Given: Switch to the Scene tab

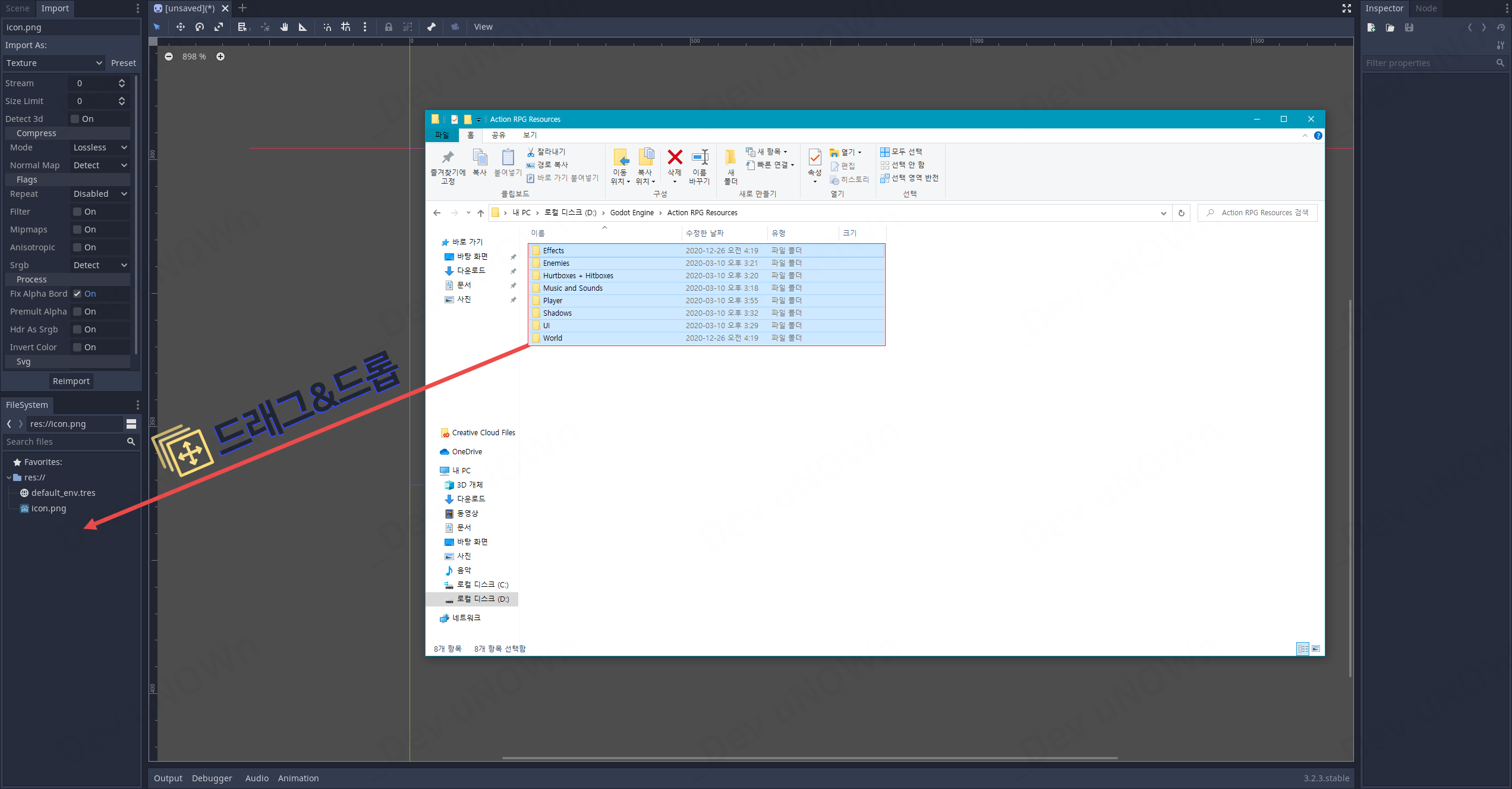Looking at the screenshot, I should 18,8.
